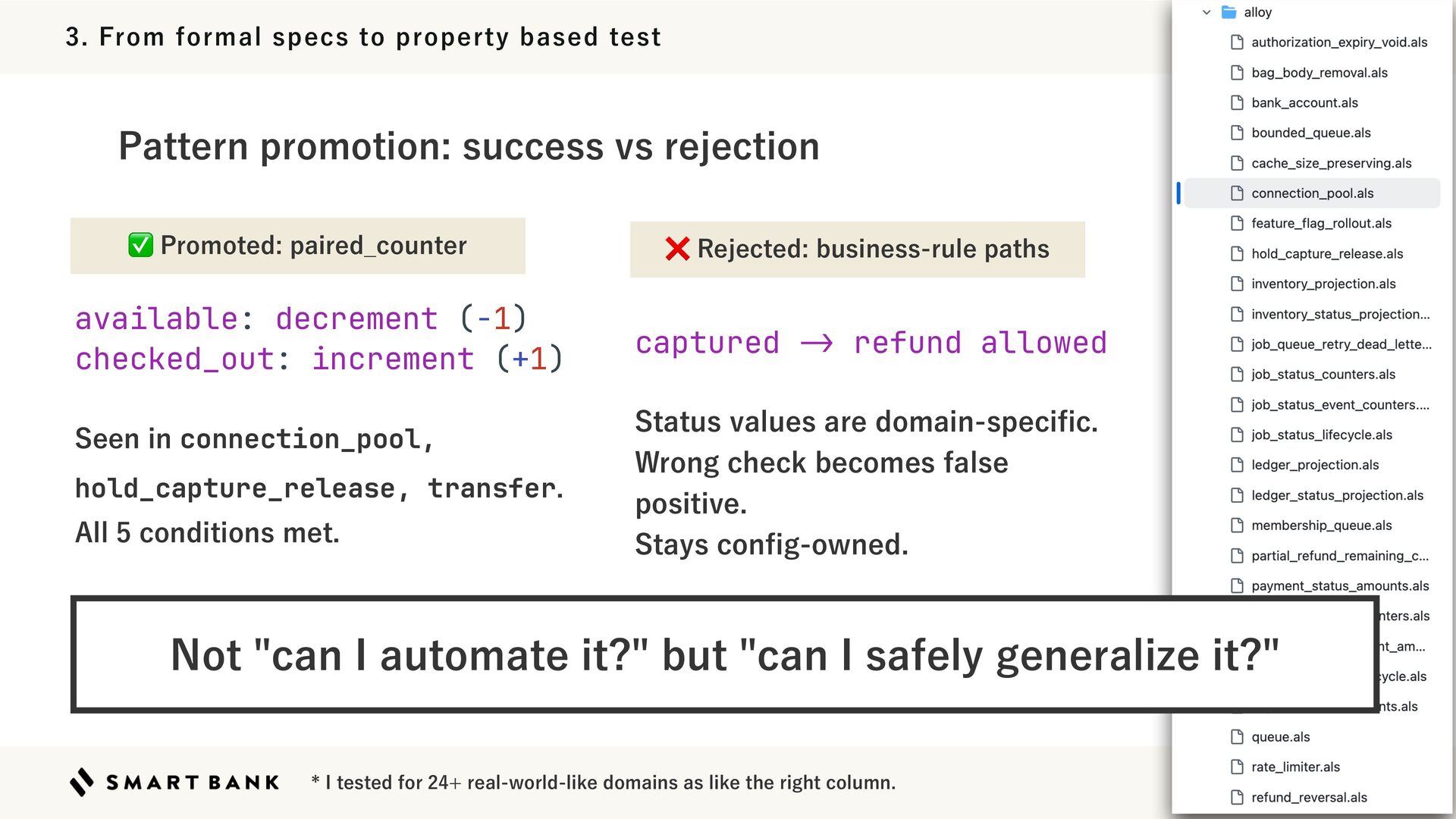Click the bounded_queue.als file icon
The height and width of the screenshot is (819, 1456).
click(1237, 133)
